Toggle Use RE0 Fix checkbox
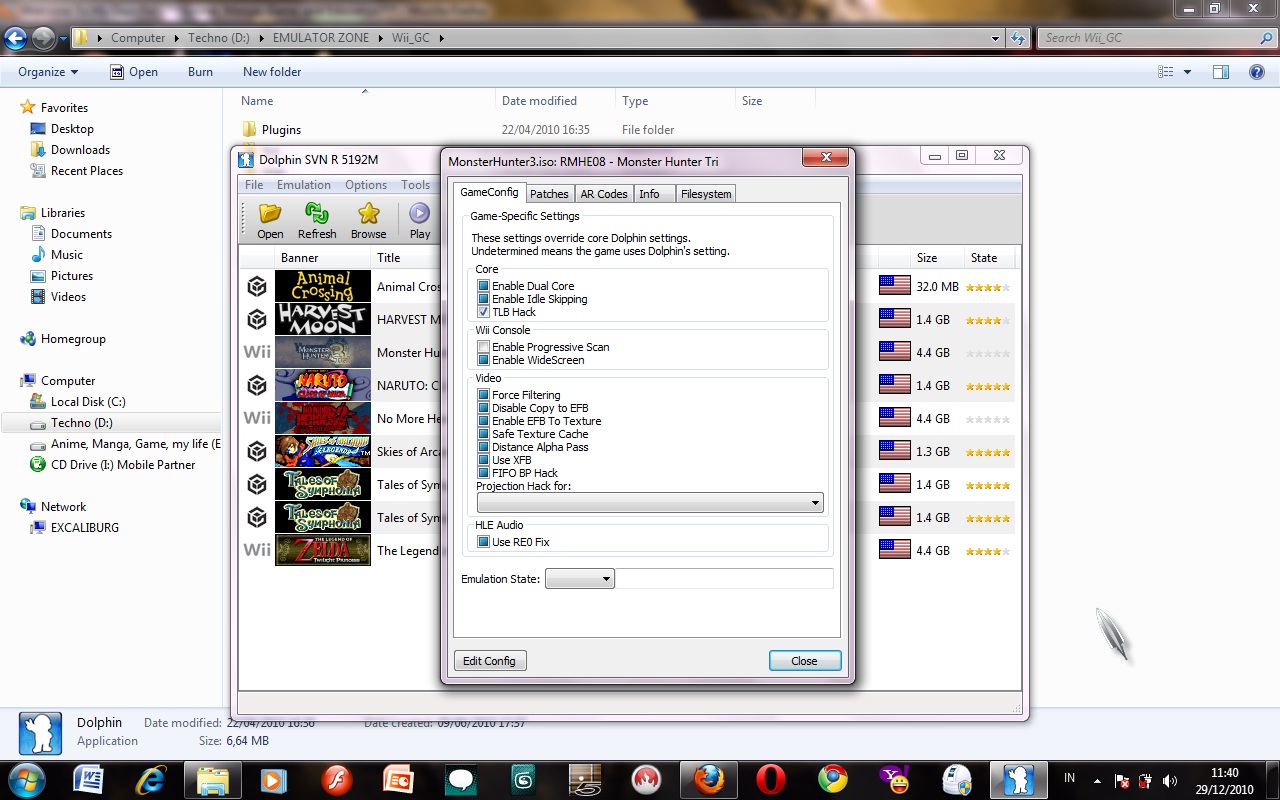Screen dimensions: 1280x800 pos(483,542)
